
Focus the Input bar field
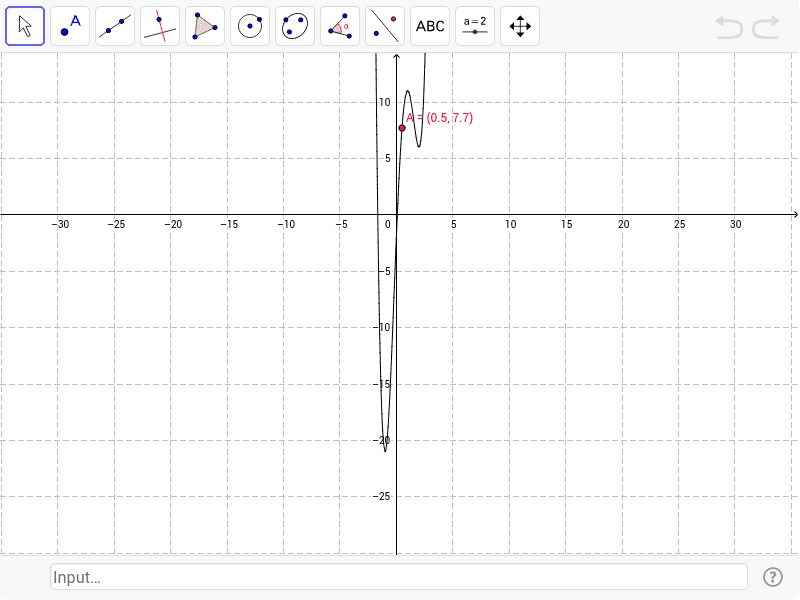coord(399,577)
